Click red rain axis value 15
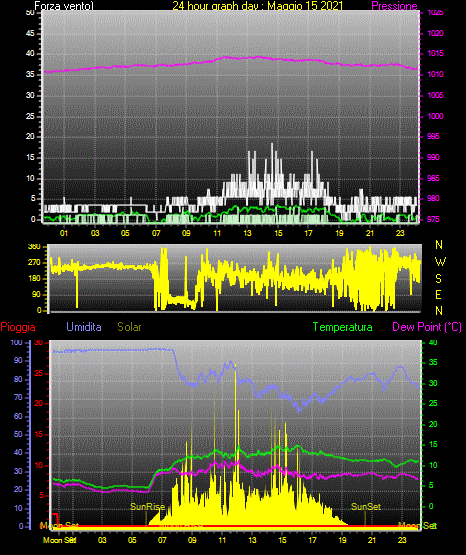 (x=39, y=434)
